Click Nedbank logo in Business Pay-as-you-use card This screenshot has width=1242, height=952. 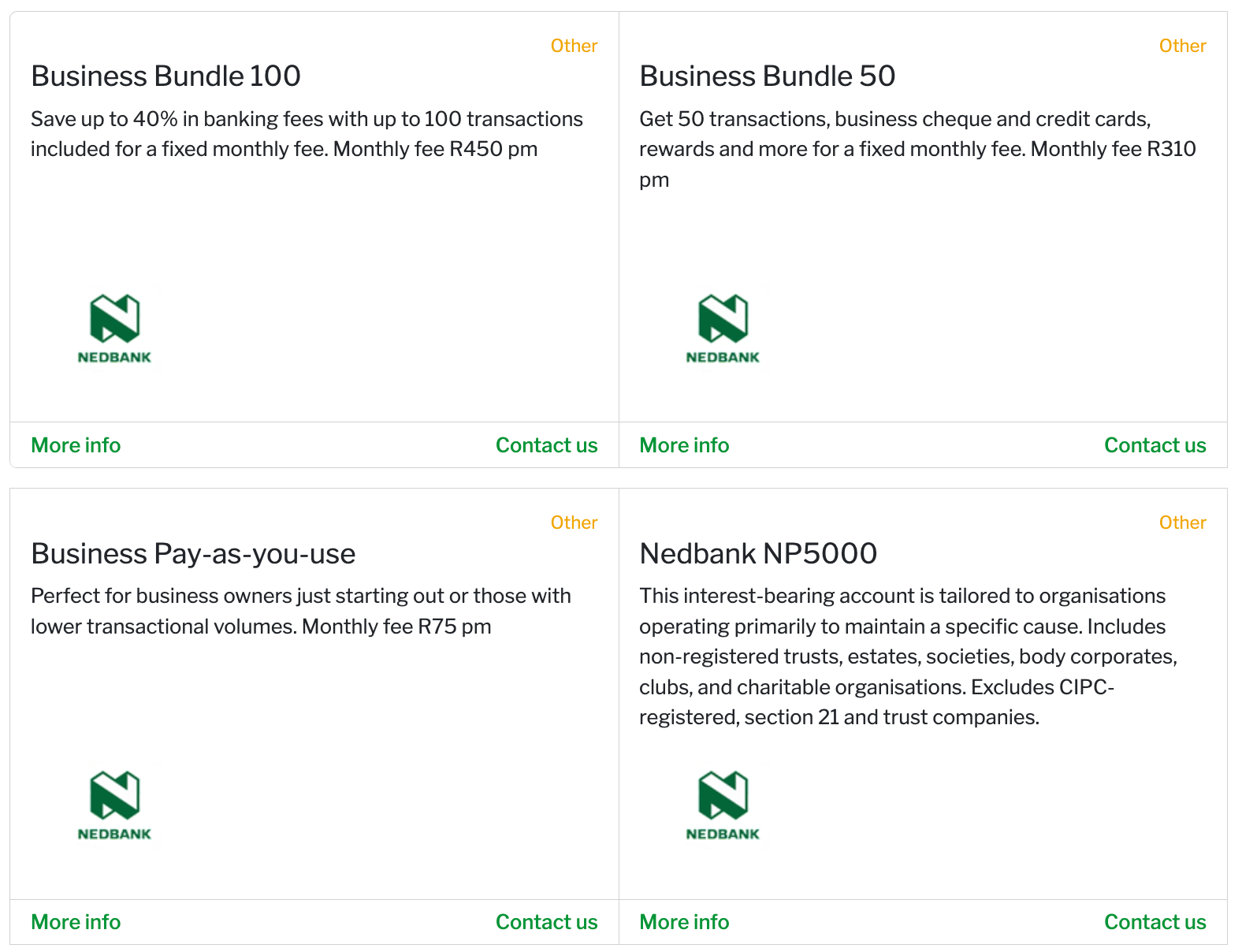point(114,805)
